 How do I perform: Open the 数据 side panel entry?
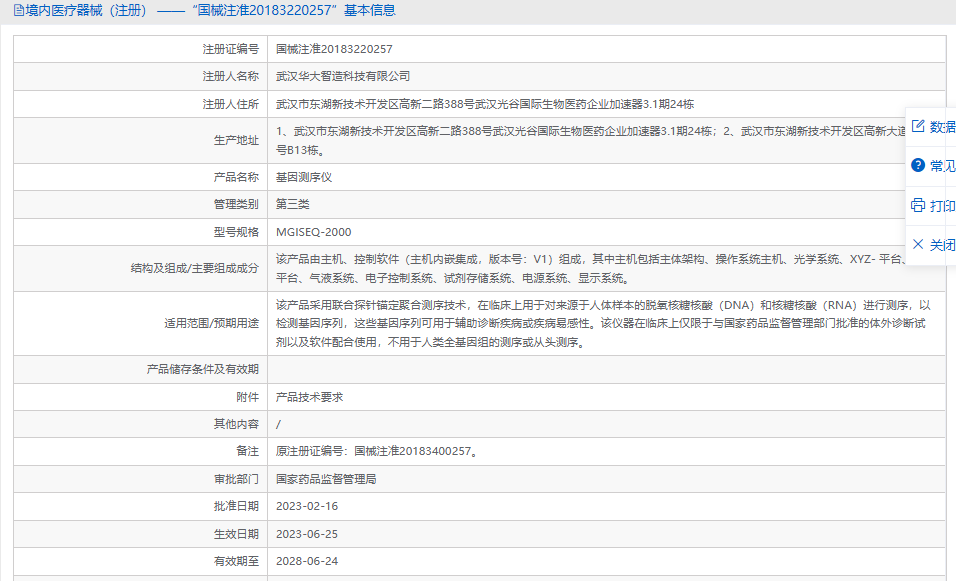pos(943,127)
